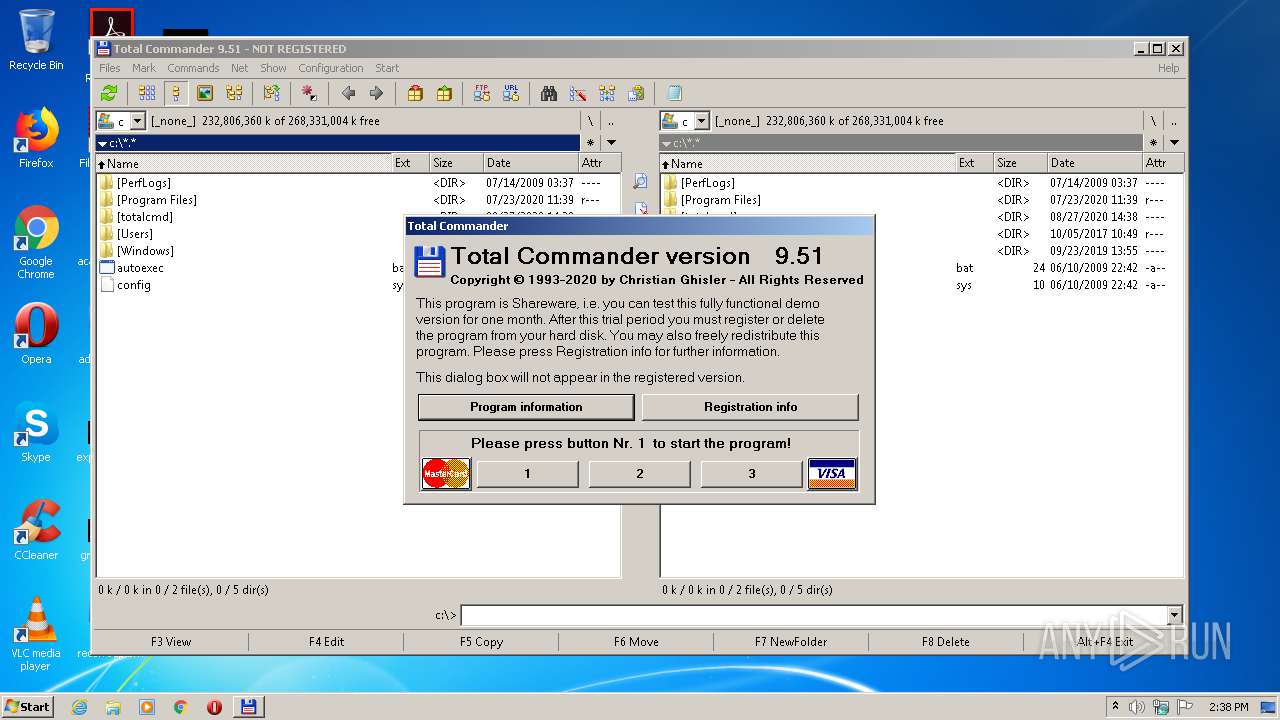Open the Help menu
1280x720 pixels.
[1168, 68]
